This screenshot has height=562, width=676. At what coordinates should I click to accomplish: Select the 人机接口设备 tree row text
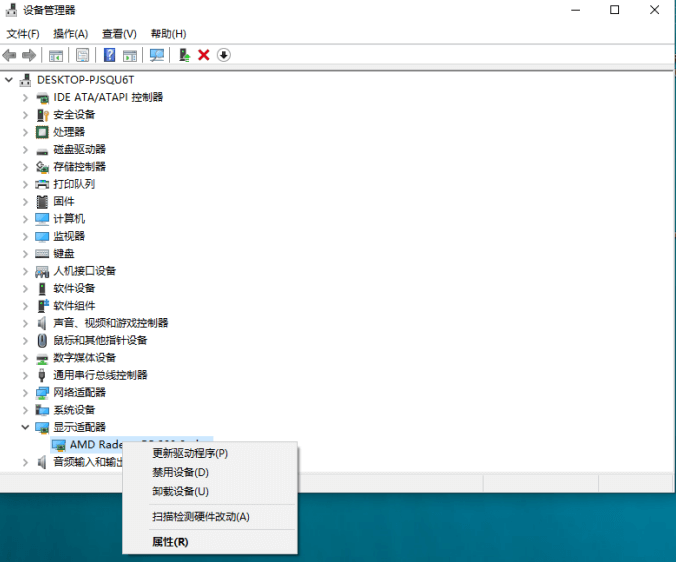pos(84,271)
